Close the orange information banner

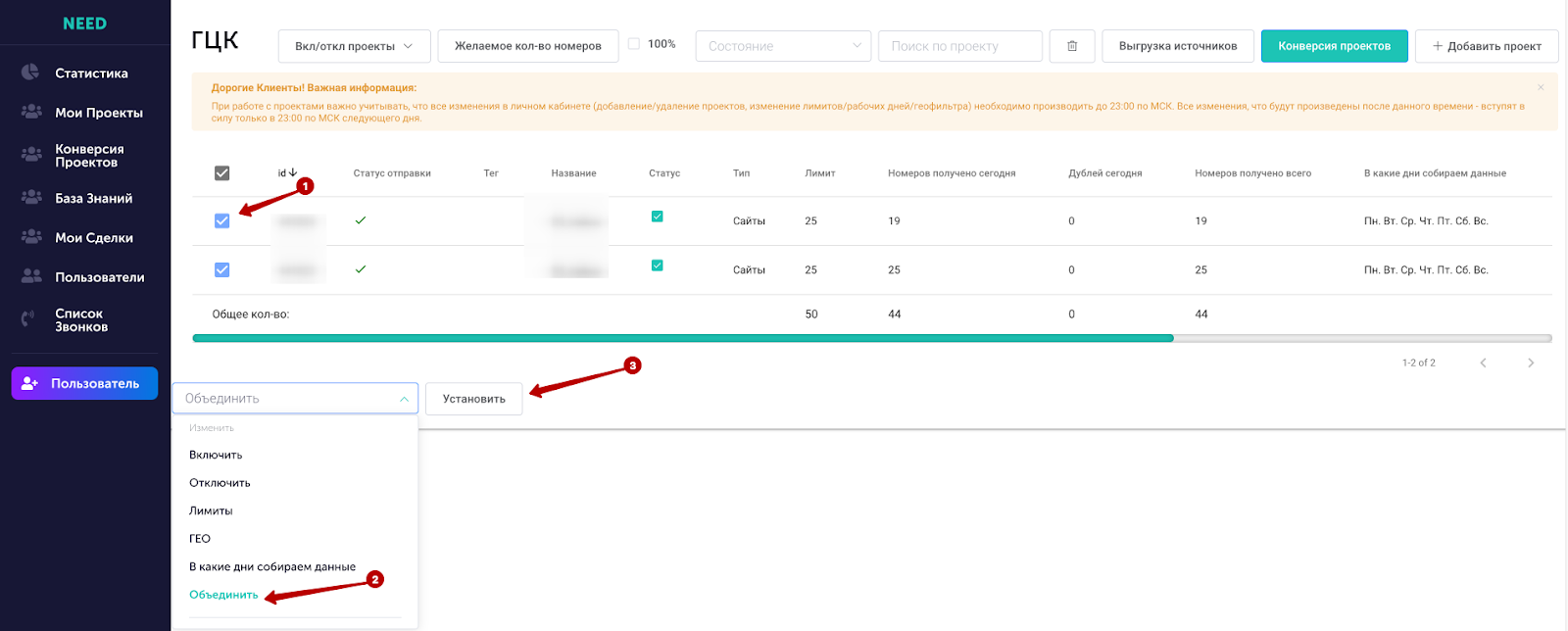[x=1541, y=87]
